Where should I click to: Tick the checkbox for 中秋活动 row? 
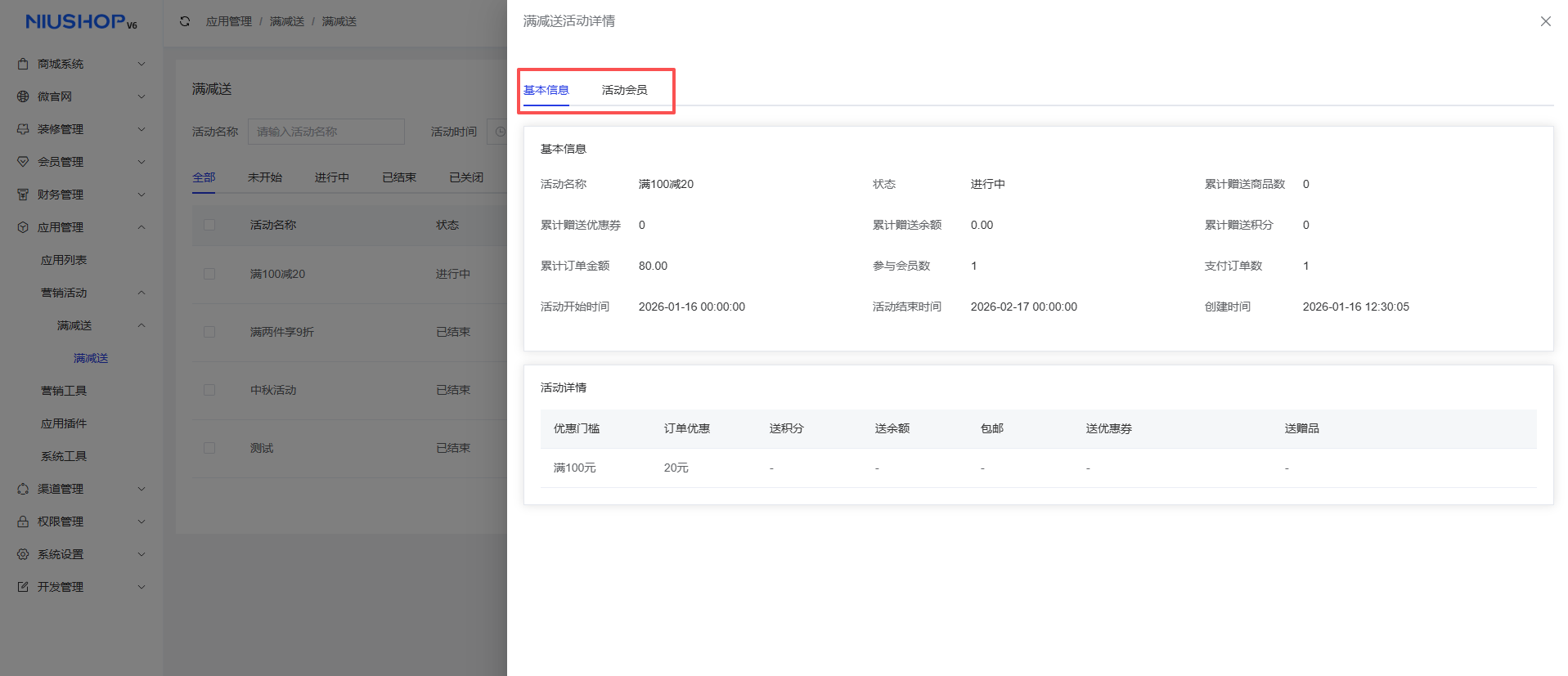coord(209,390)
